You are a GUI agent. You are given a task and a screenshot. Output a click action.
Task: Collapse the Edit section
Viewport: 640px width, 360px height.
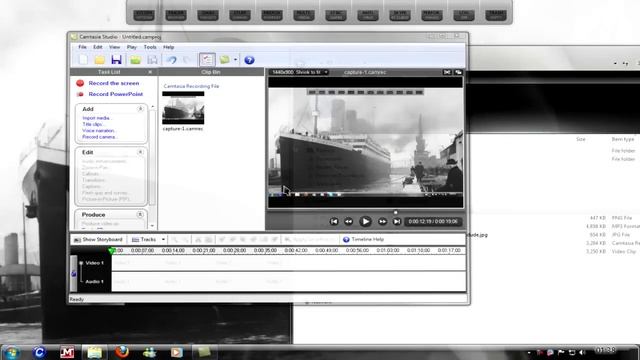tap(140, 152)
